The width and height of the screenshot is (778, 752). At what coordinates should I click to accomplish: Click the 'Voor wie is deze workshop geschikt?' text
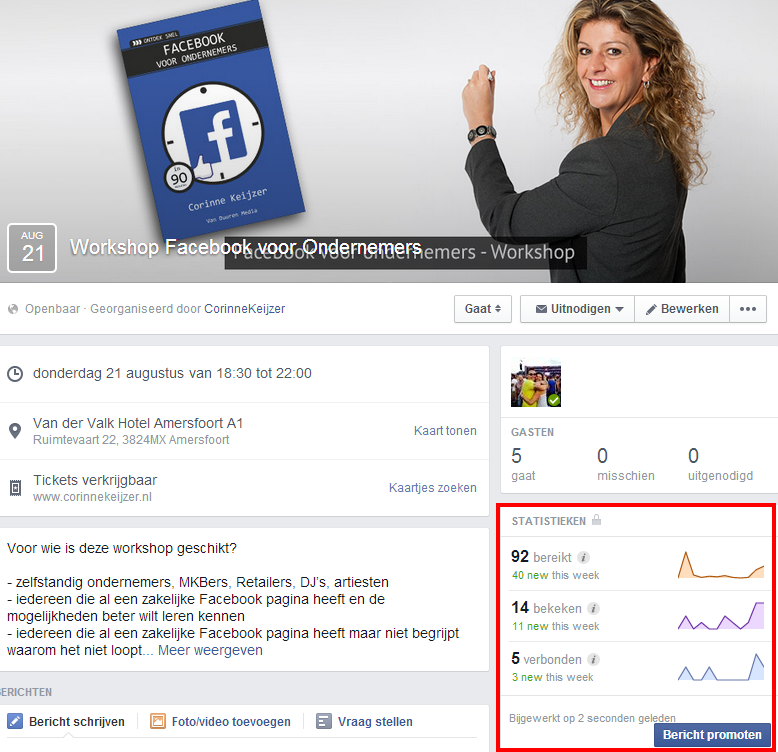click(122, 548)
